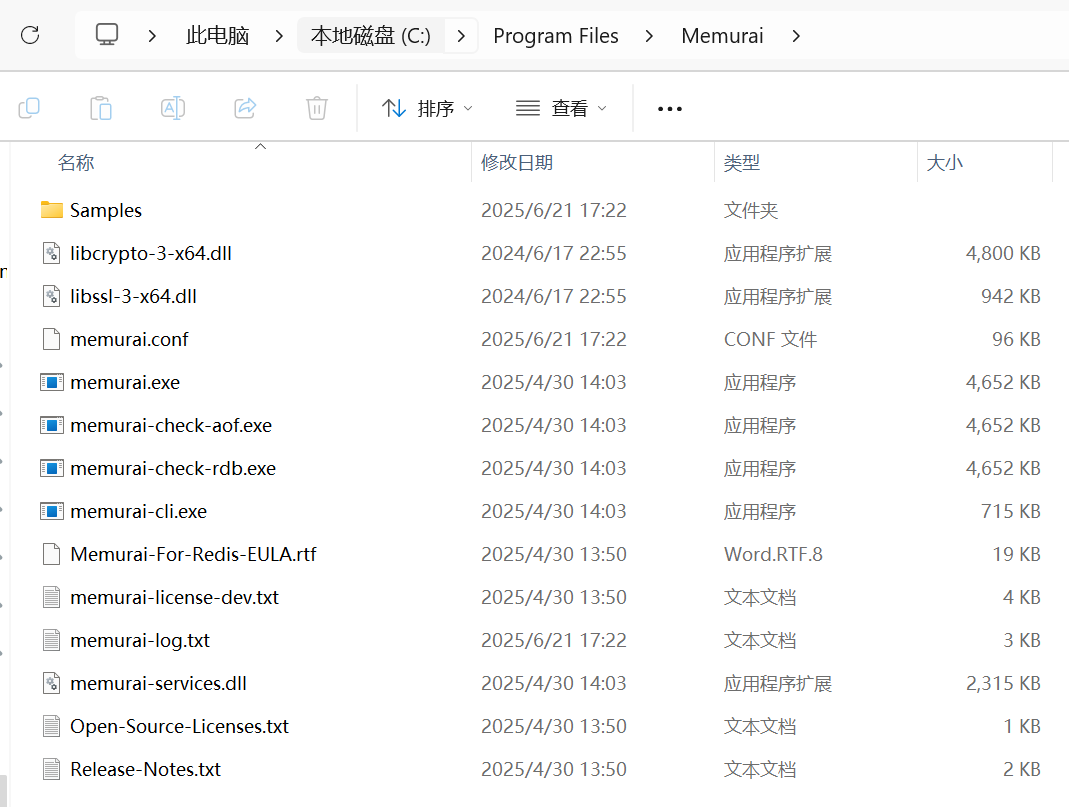This screenshot has height=807, width=1069.
Task: Click the memurai-license-dev.txt file icon
Action: (52, 596)
